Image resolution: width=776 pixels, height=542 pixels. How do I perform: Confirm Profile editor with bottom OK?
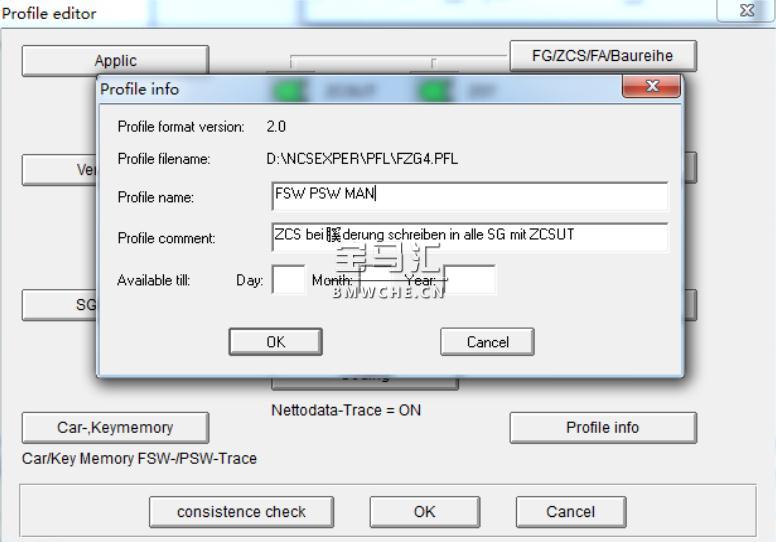coord(425,512)
